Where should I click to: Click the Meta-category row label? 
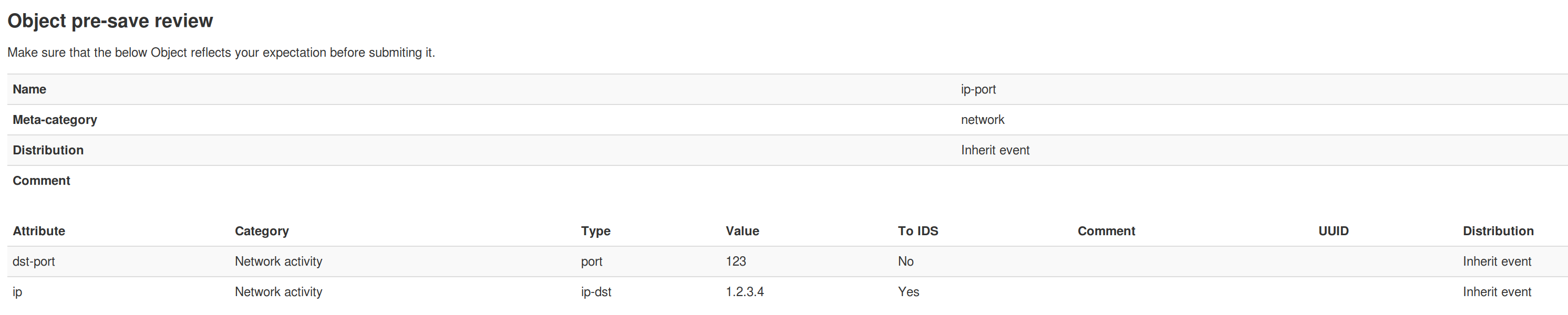(55, 120)
